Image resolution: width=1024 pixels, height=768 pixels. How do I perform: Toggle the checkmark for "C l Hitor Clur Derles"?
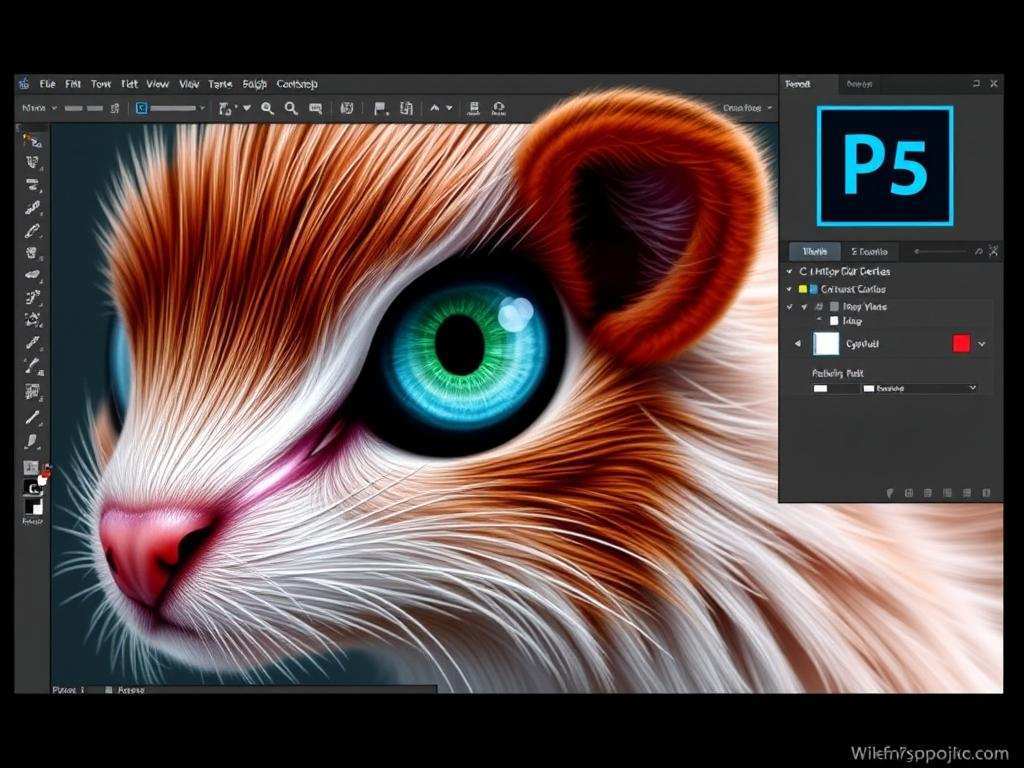click(x=790, y=271)
